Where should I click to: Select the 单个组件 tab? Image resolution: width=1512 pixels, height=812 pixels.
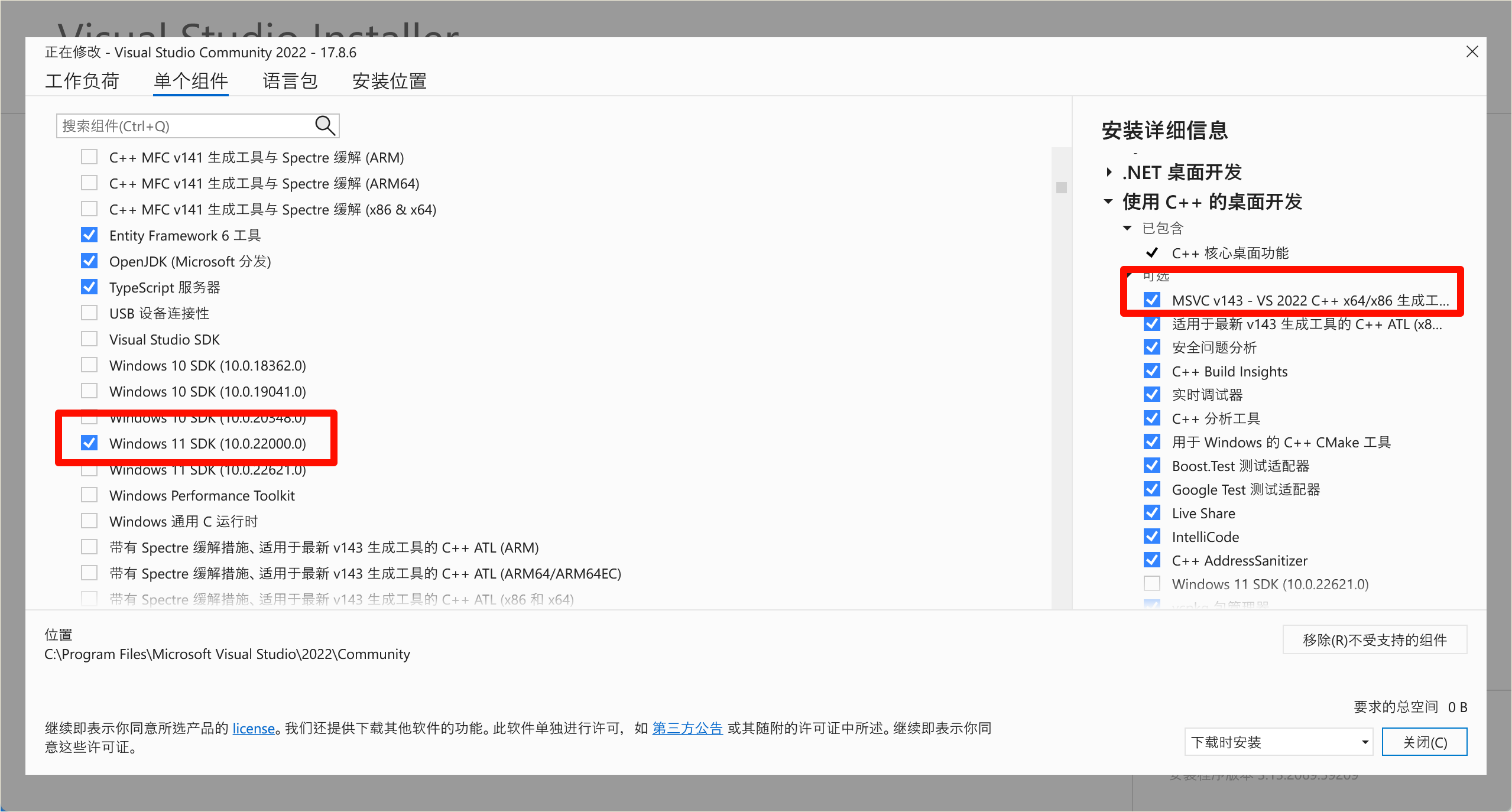tap(190, 81)
